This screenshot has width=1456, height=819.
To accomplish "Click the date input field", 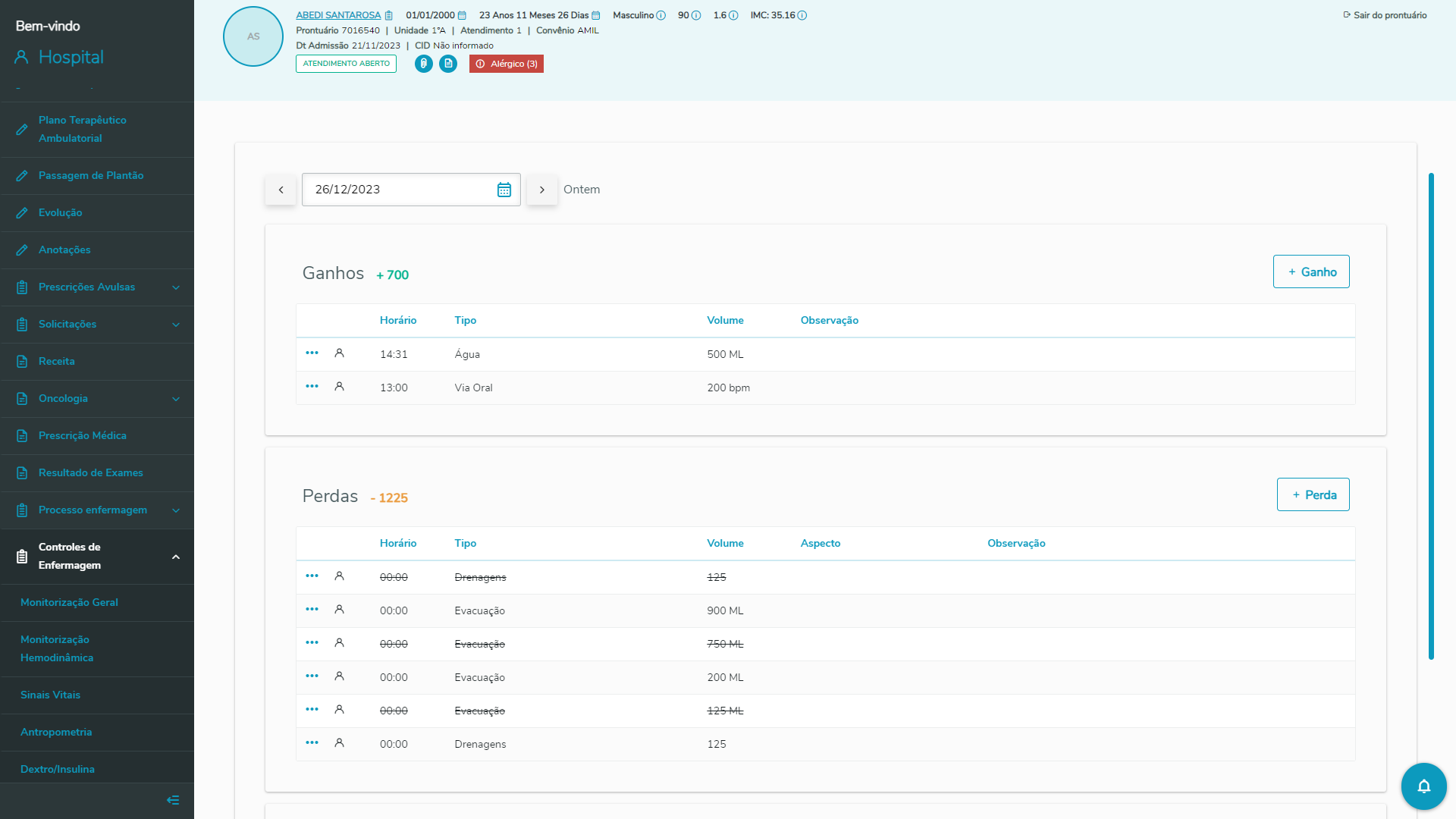I will point(398,190).
